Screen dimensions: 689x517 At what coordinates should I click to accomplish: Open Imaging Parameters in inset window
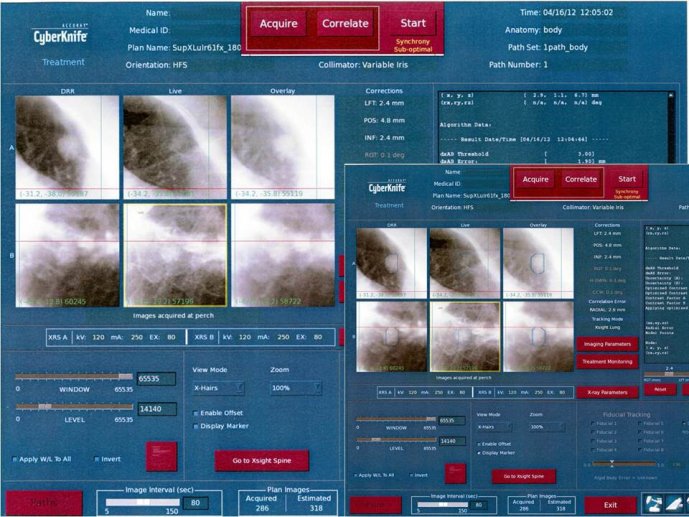click(x=607, y=344)
